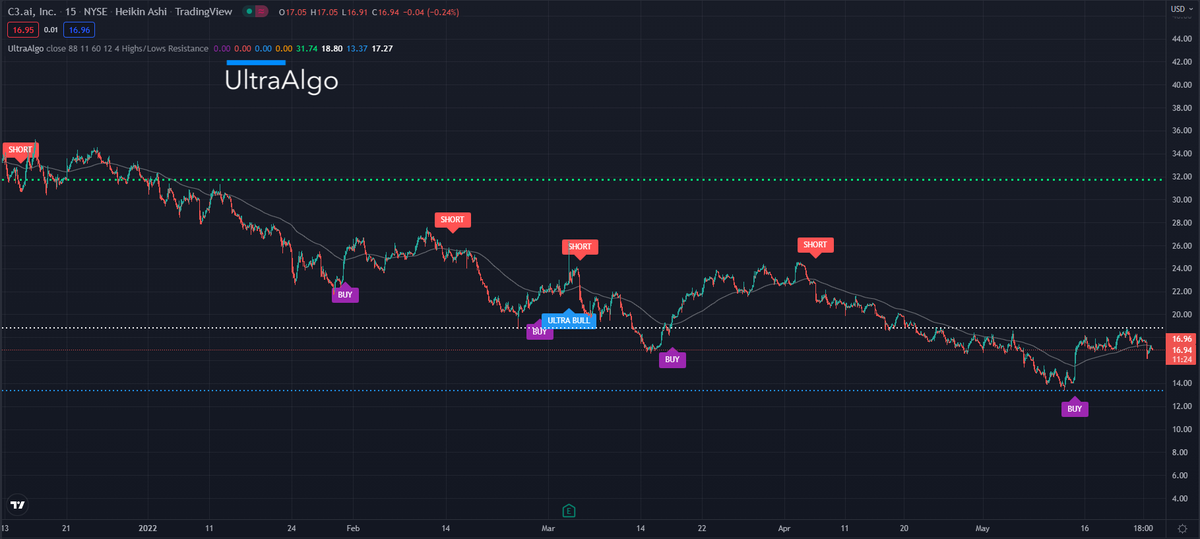Click the large UltraAlgo title text
Viewport: 1200px width, 539px height.
281,82
